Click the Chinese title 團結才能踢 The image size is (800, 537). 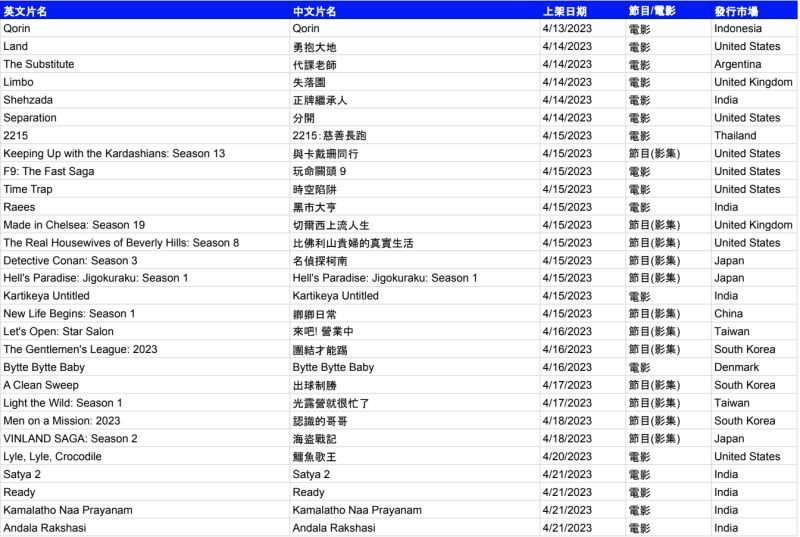(320, 350)
